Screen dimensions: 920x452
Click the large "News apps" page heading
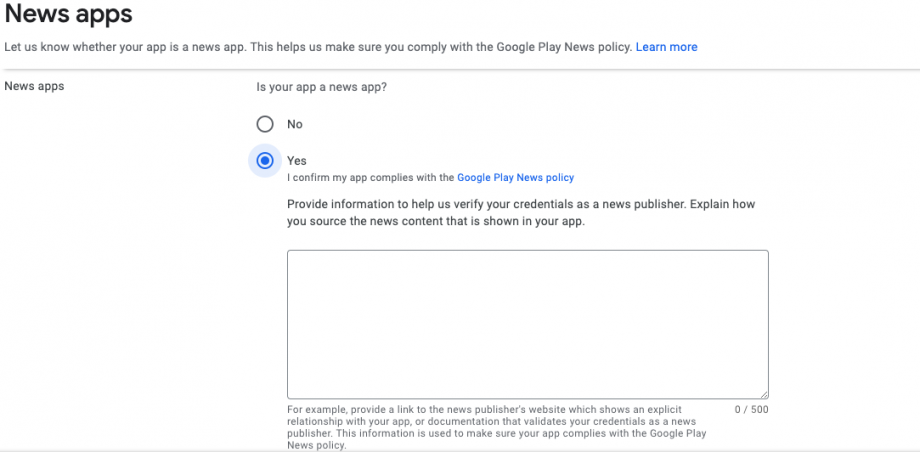click(69, 15)
